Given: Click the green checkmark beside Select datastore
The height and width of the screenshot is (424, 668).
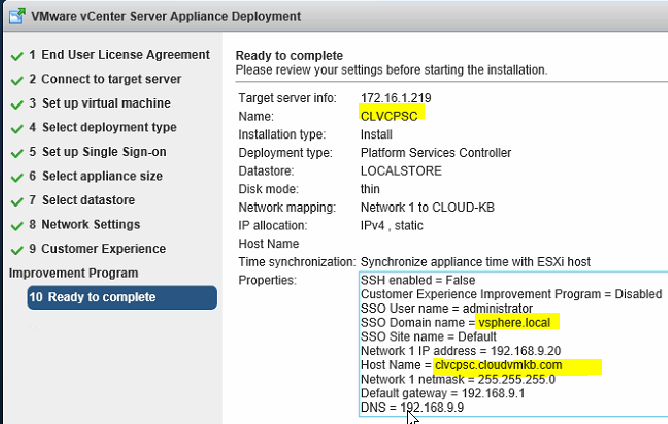Looking at the screenshot, I should [x=17, y=201].
